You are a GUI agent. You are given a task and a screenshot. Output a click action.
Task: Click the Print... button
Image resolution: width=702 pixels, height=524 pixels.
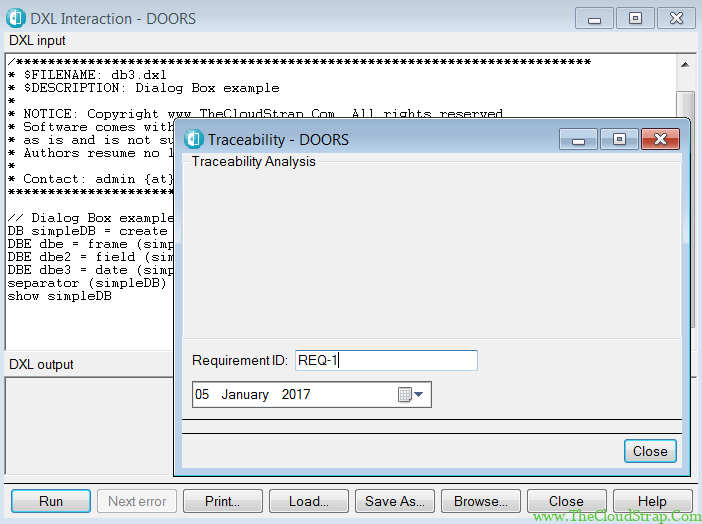[x=223, y=501]
